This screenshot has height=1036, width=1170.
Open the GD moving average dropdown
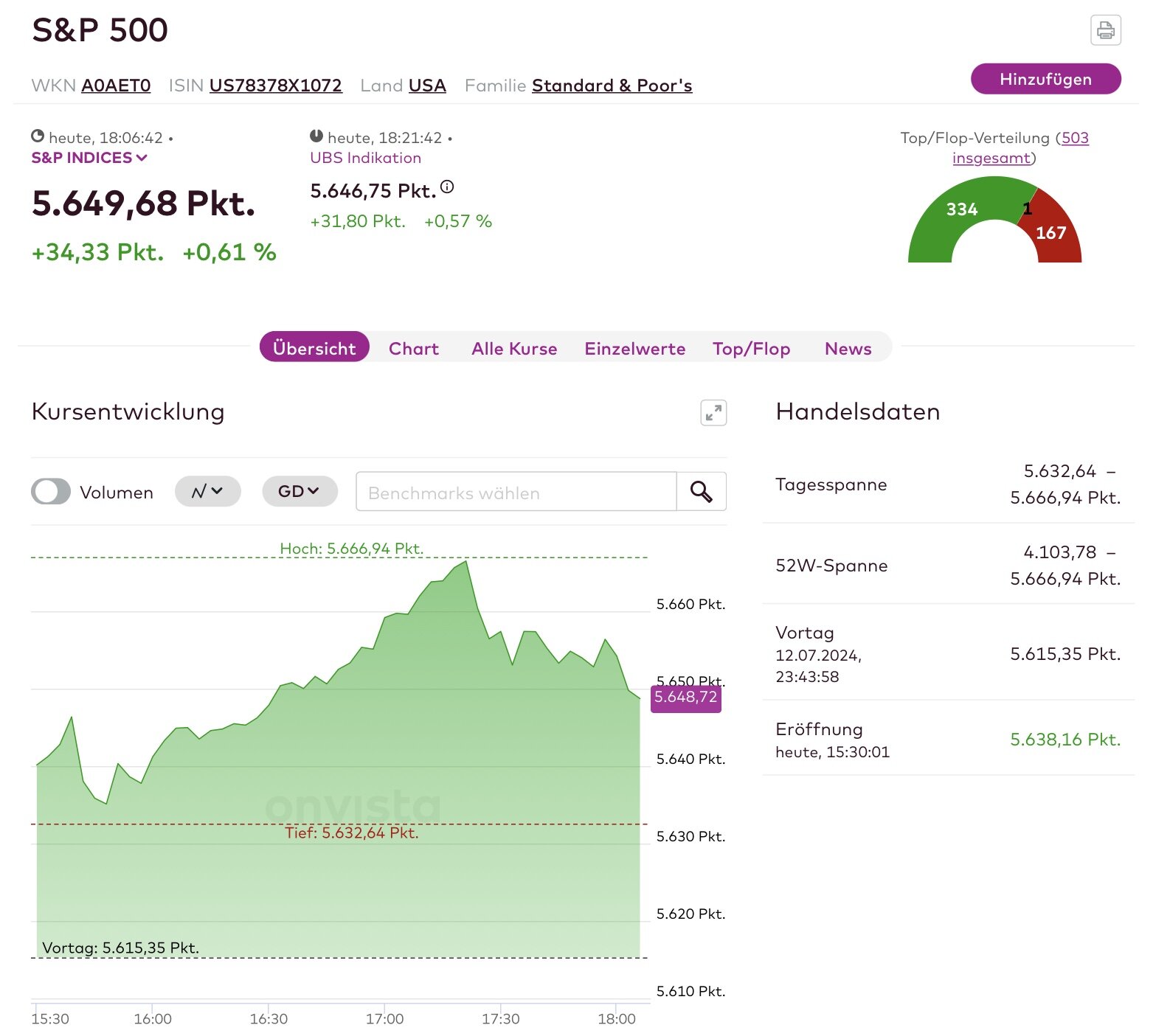tap(299, 492)
